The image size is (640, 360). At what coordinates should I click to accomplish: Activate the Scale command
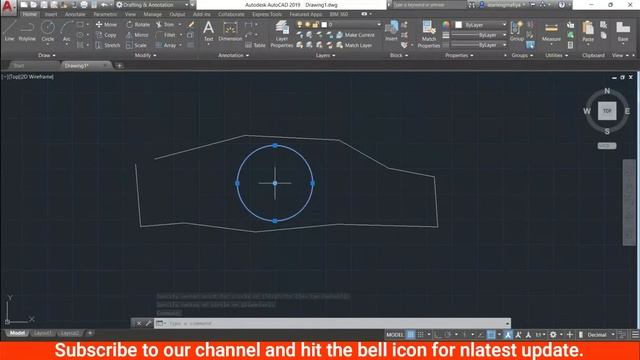coord(136,45)
